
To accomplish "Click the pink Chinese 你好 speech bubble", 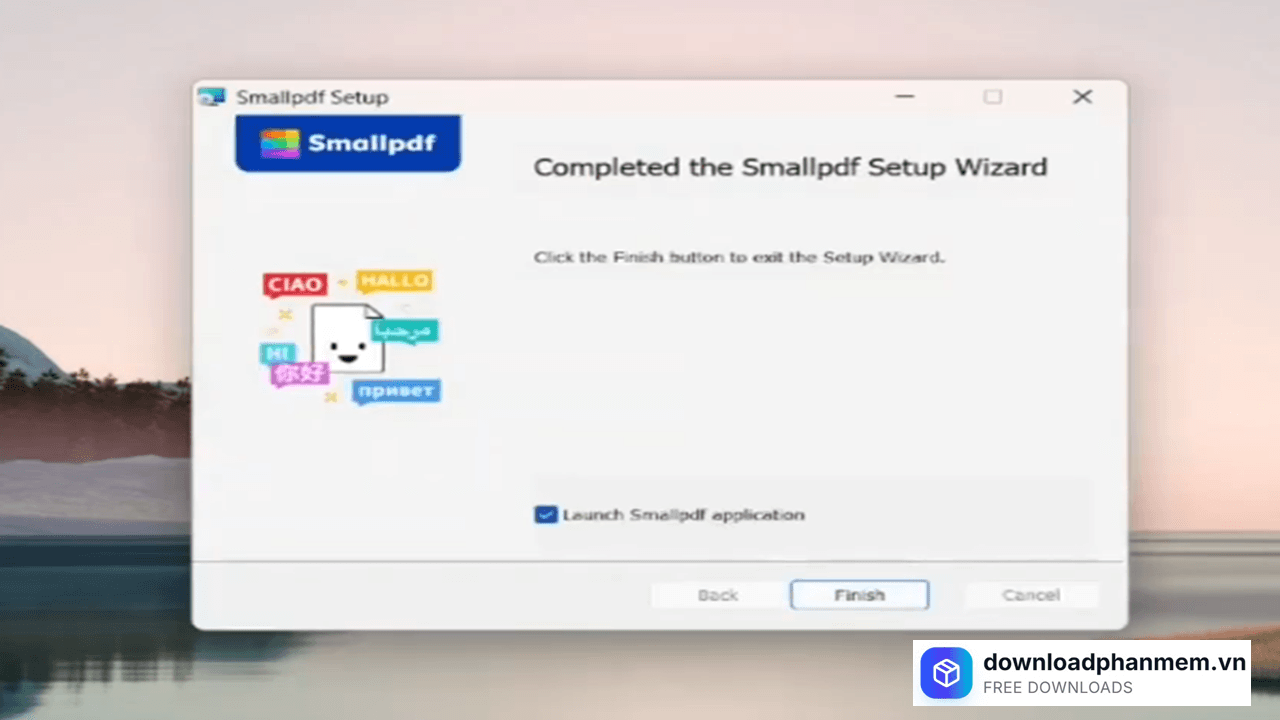I will click(300, 374).
